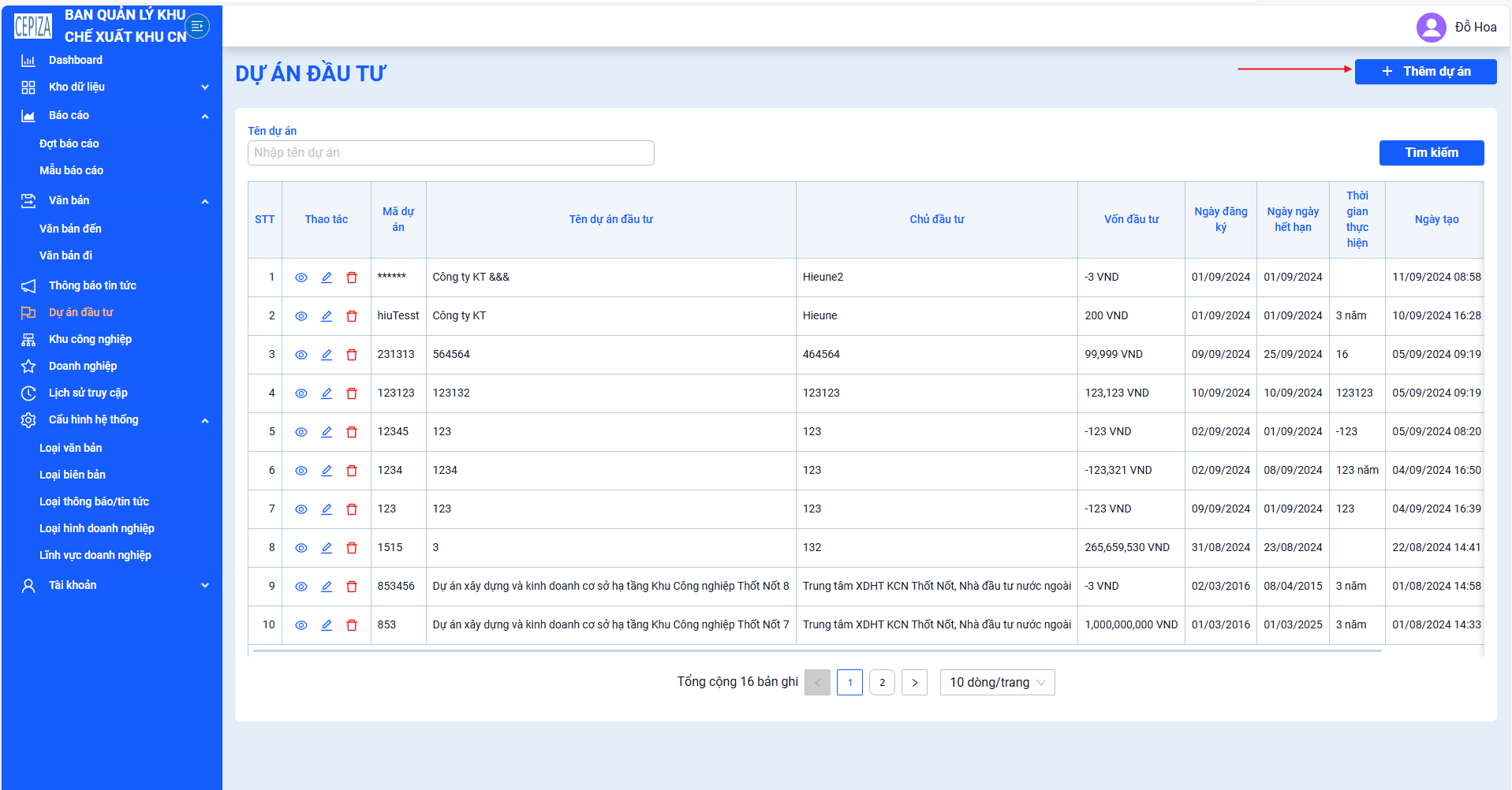Delete the hiuTesst project row
The width and height of the screenshot is (1512, 790).
[352, 316]
